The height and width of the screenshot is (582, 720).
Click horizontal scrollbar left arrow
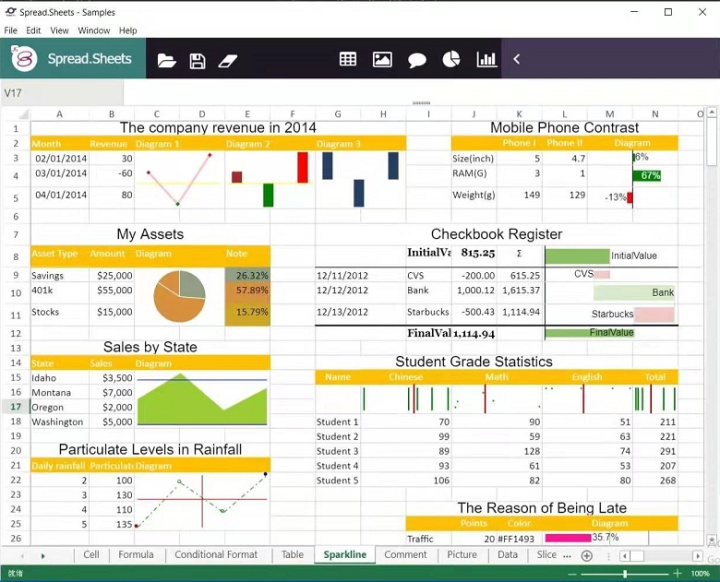(624, 556)
